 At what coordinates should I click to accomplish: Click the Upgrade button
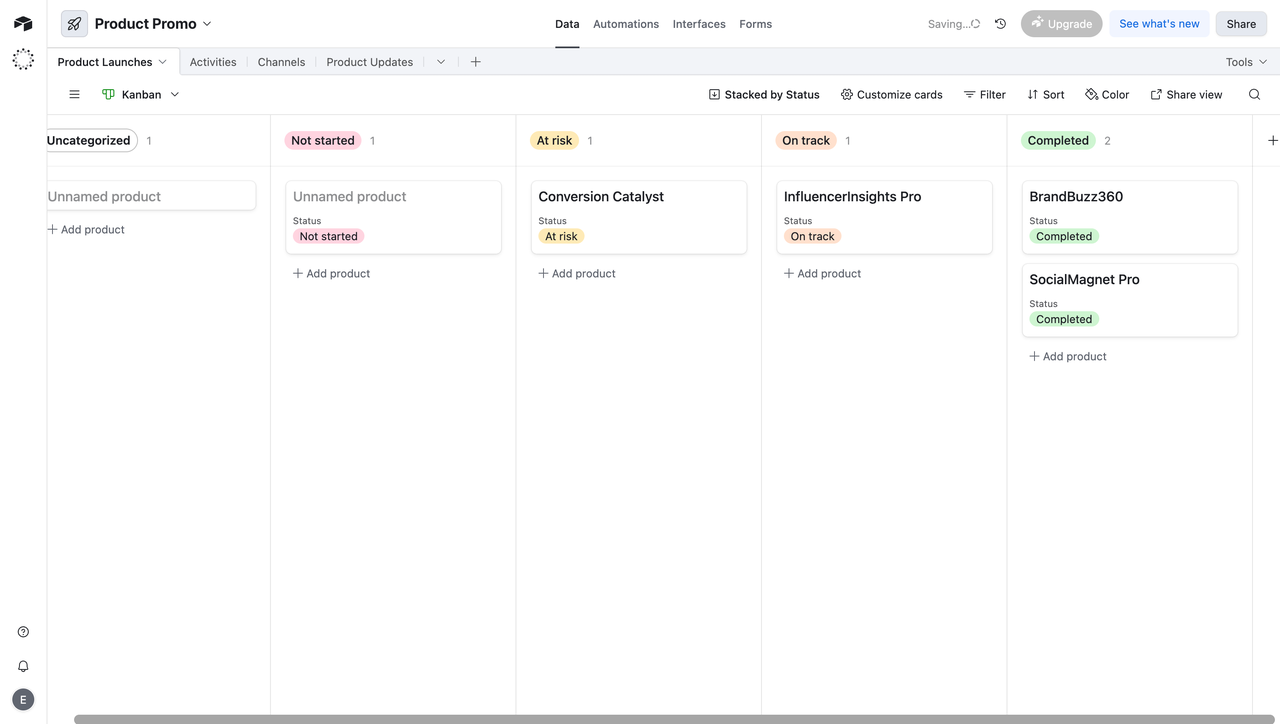(x=1061, y=23)
